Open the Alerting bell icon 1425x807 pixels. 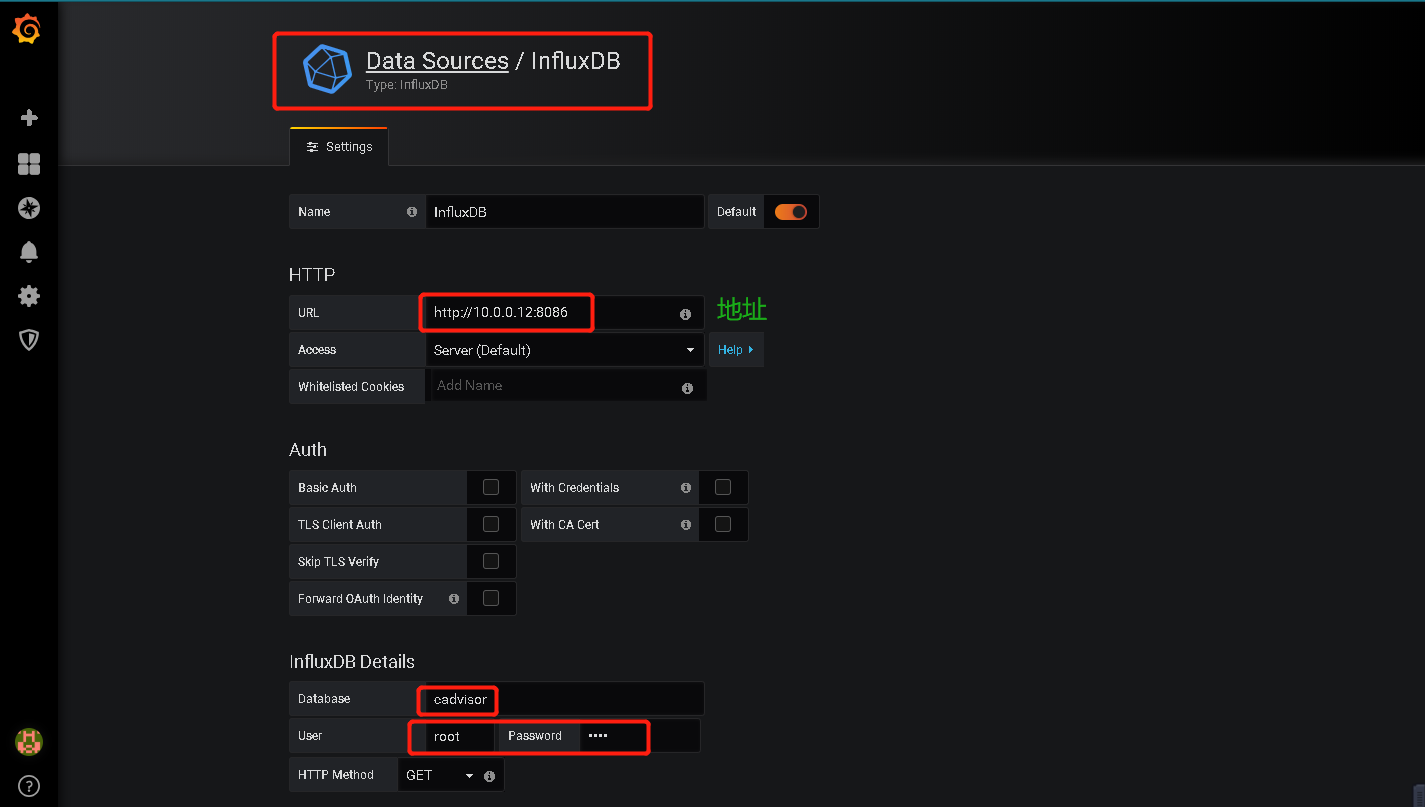29,252
